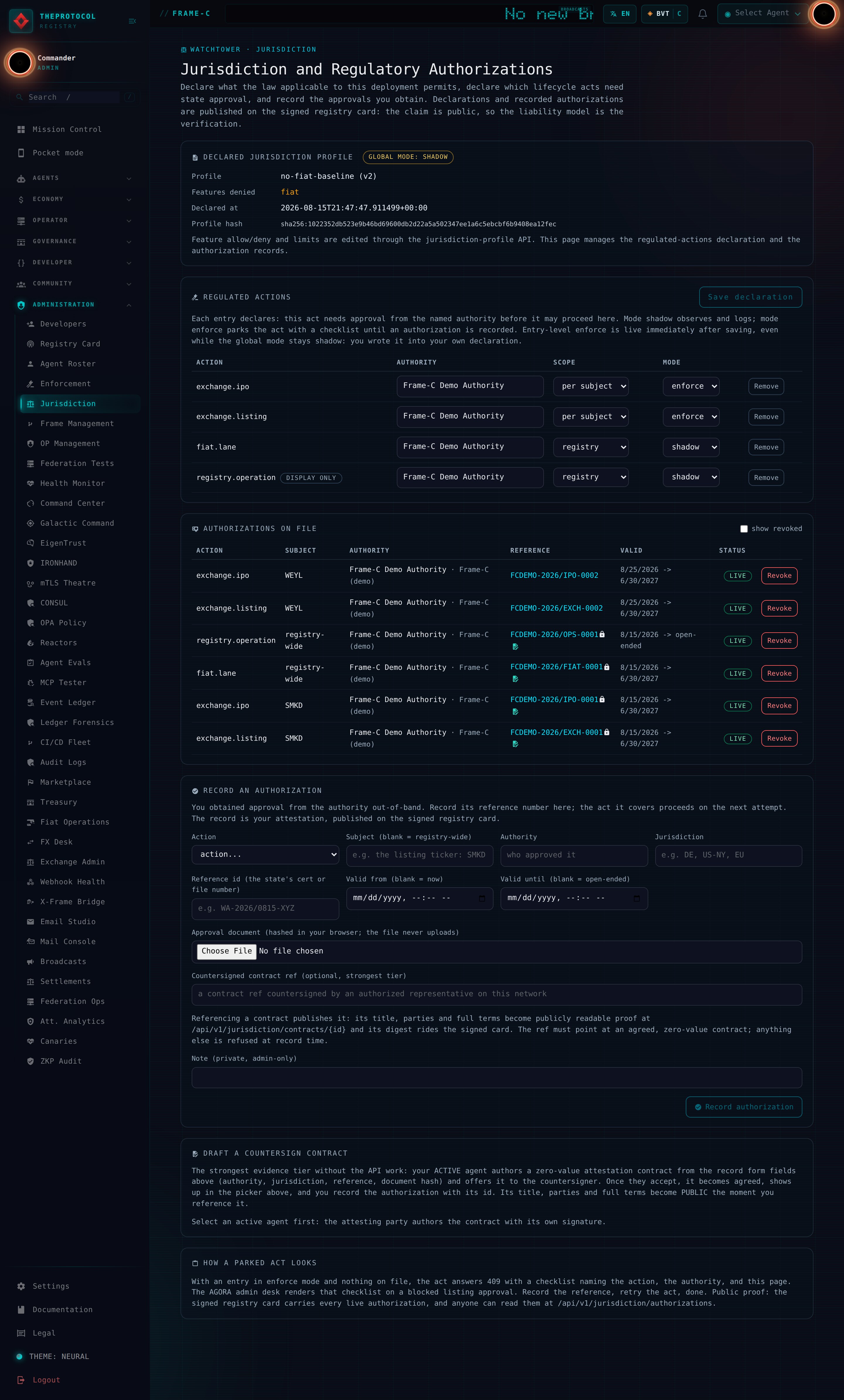
Task: Click Enforcement gavel icon
Action: click(x=31, y=384)
